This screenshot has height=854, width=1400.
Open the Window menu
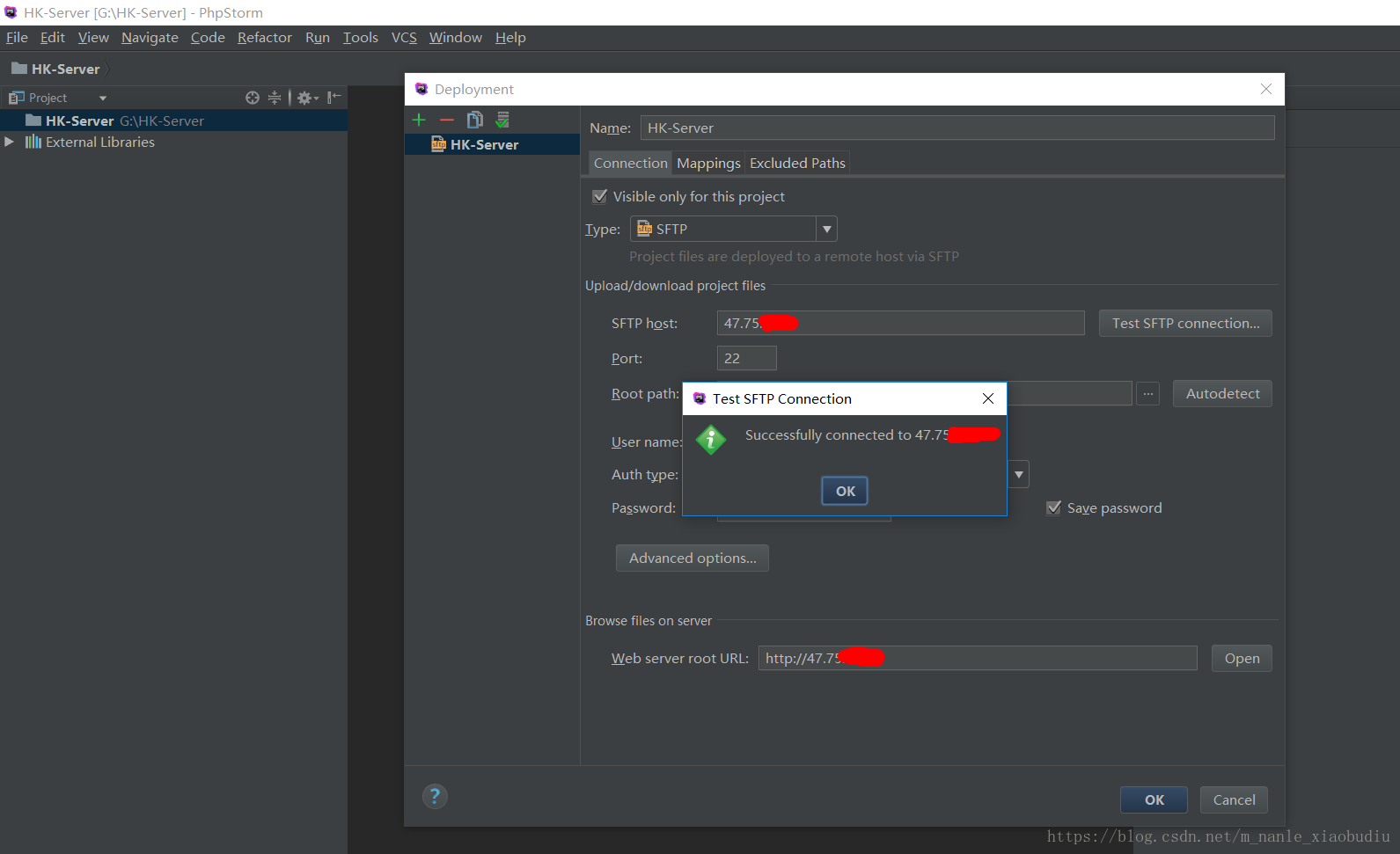pos(456,37)
